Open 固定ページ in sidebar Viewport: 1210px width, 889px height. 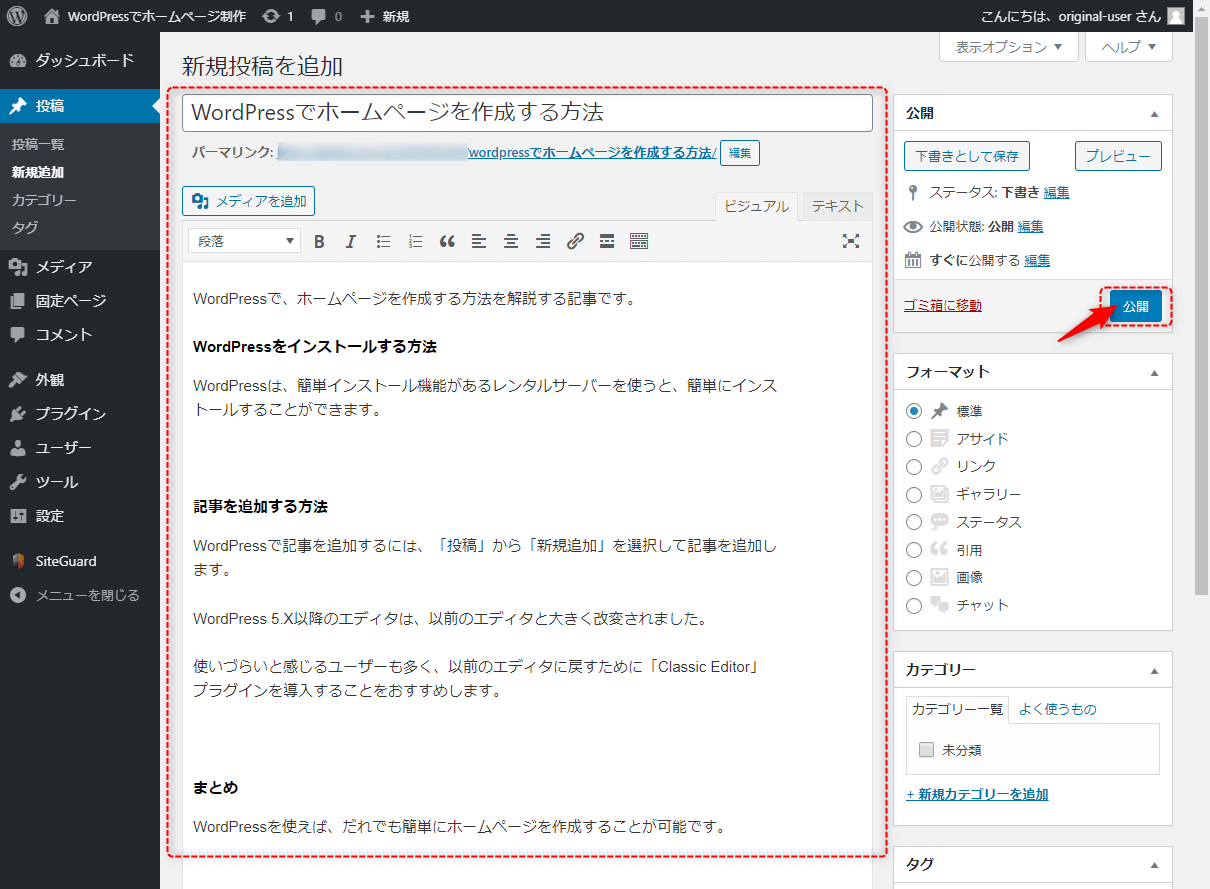(80, 301)
